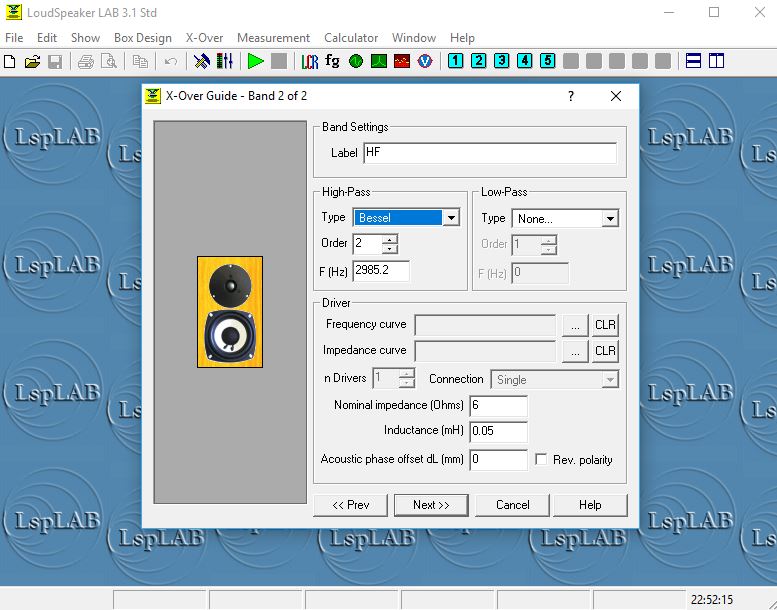Click the Nominal impedance (Ohms) field

(x=498, y=405)
